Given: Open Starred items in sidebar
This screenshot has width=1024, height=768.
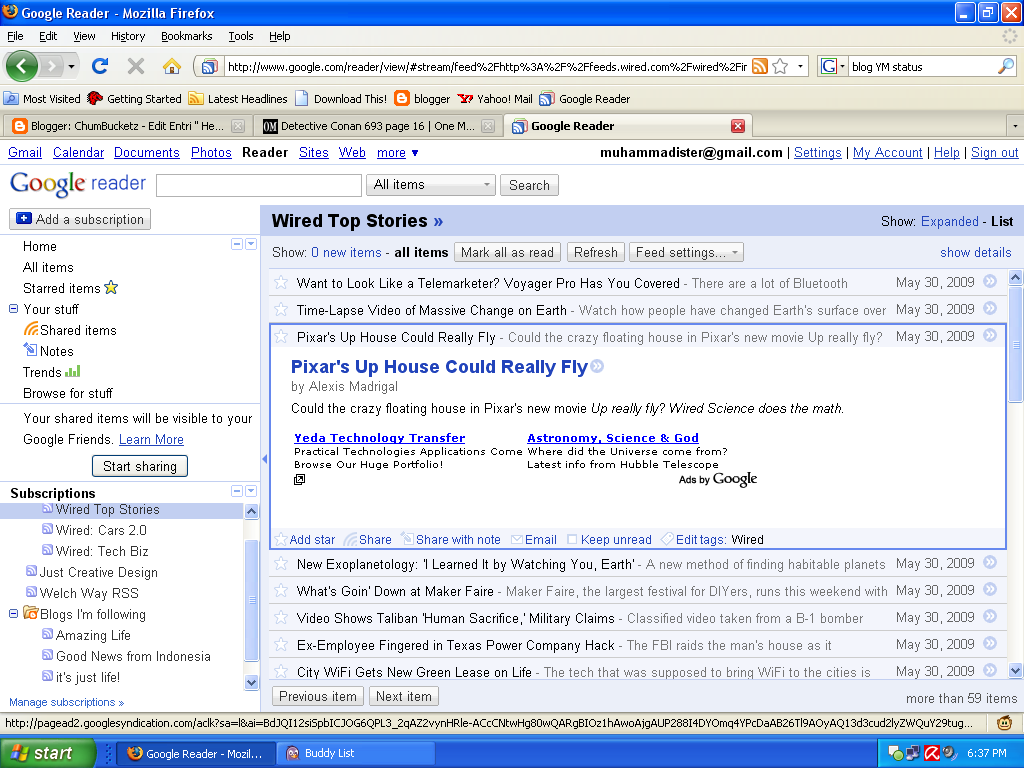Looking at the screenshot, I should [71, 288].
